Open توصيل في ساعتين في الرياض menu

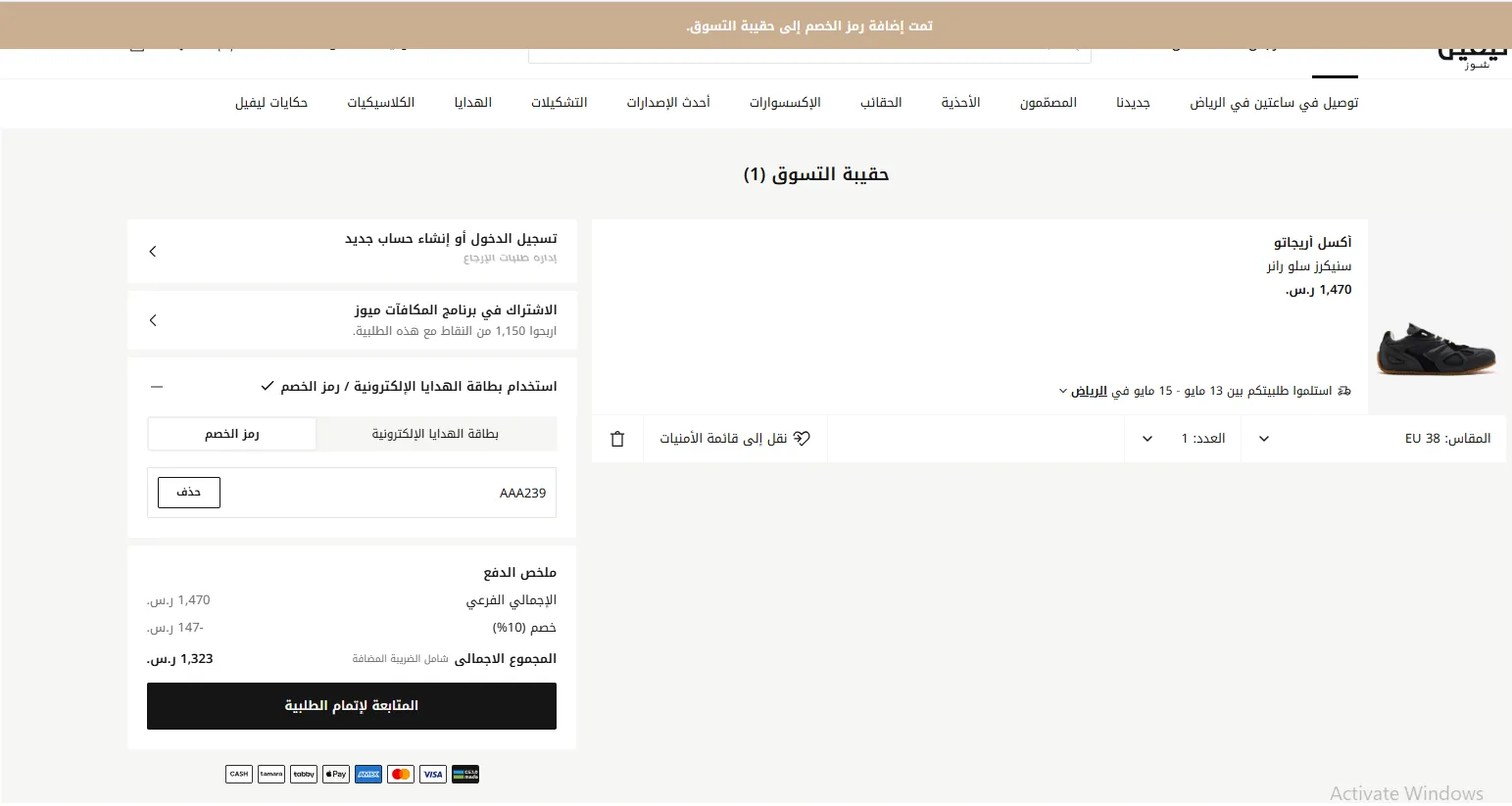point(1274,103)
